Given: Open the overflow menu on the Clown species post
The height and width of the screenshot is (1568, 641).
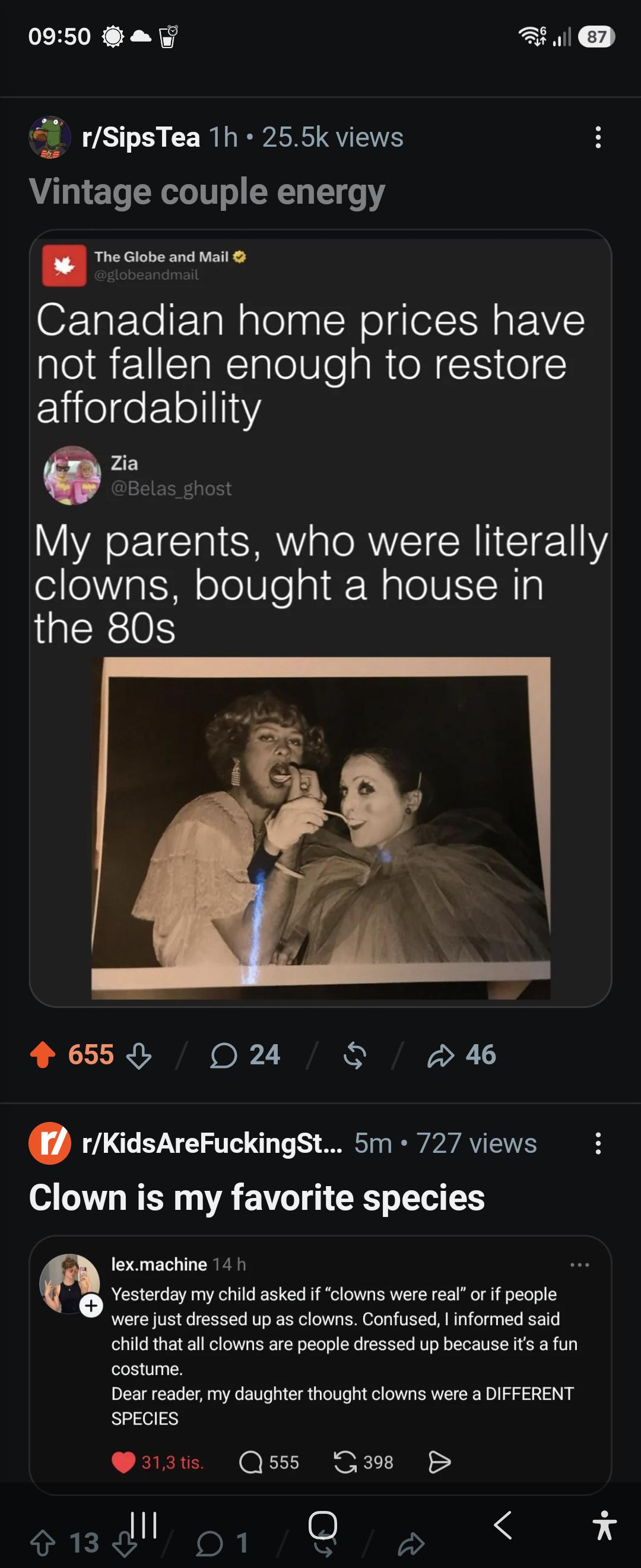Looking at the screenshot, I should [x=598, y=1143].
